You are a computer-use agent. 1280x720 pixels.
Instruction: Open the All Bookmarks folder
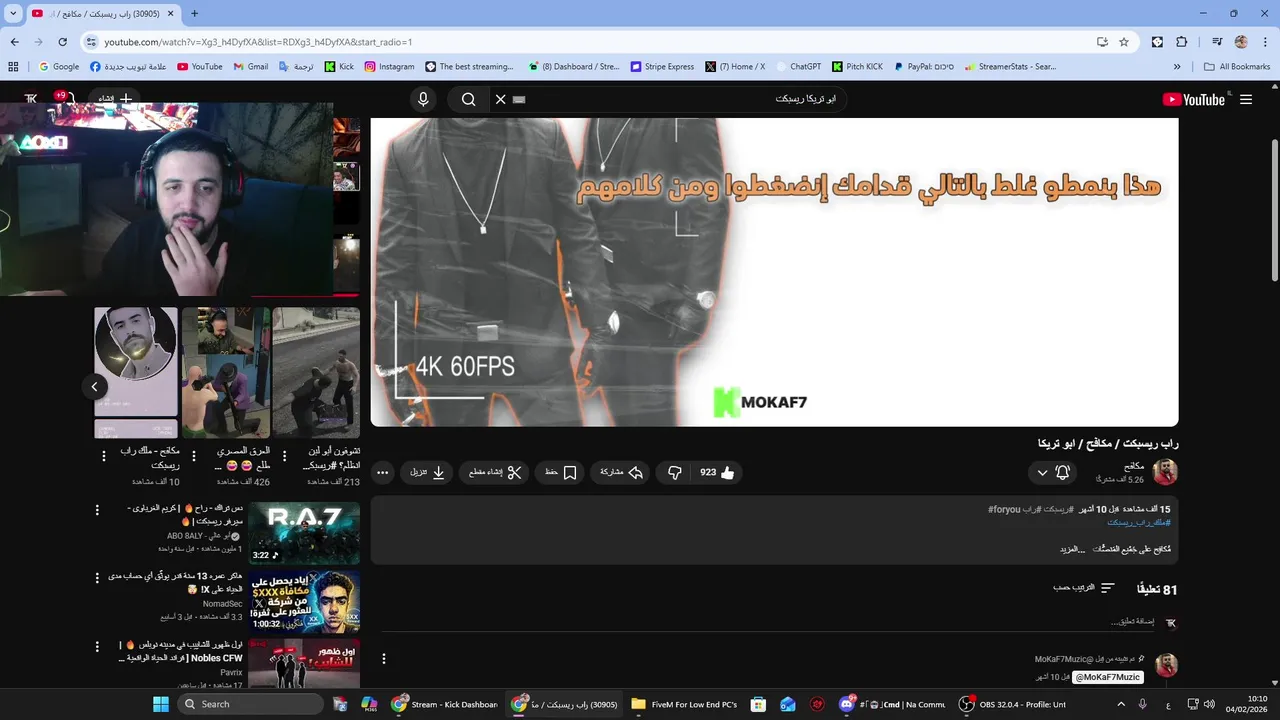(1237, 67)
